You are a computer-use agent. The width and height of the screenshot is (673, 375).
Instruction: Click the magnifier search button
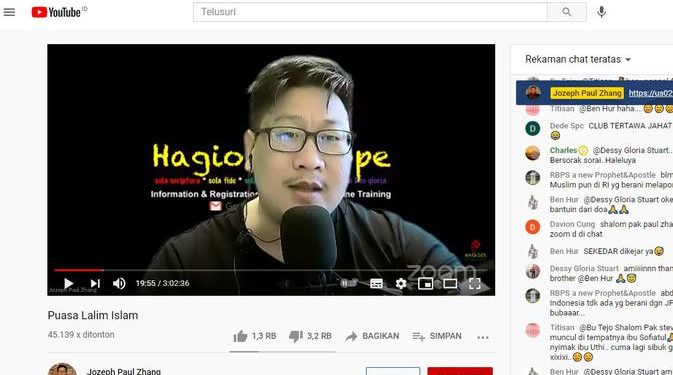[x=567, y=12]
